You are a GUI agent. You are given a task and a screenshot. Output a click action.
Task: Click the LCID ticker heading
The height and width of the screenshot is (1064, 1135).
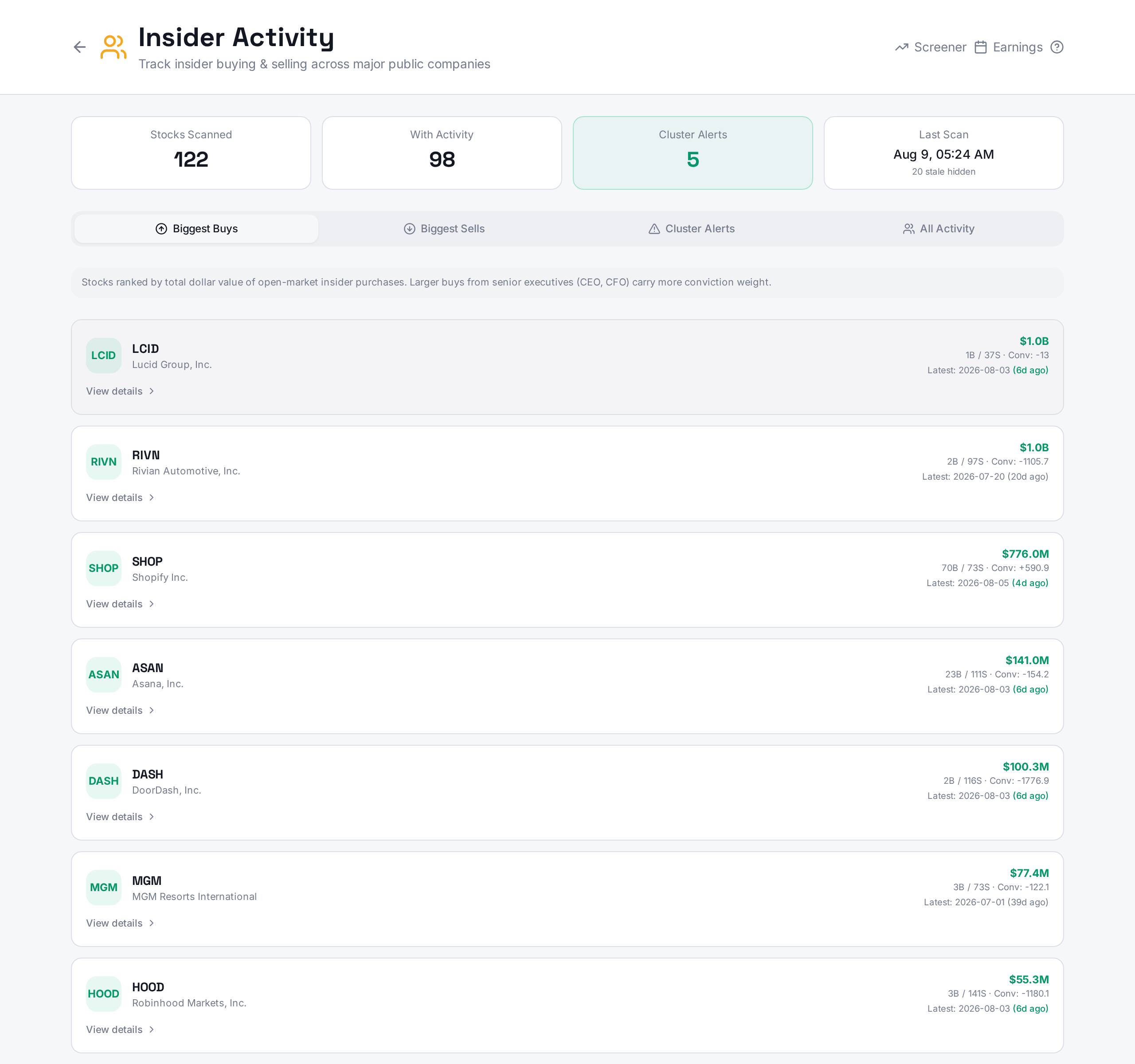point(145,349)
